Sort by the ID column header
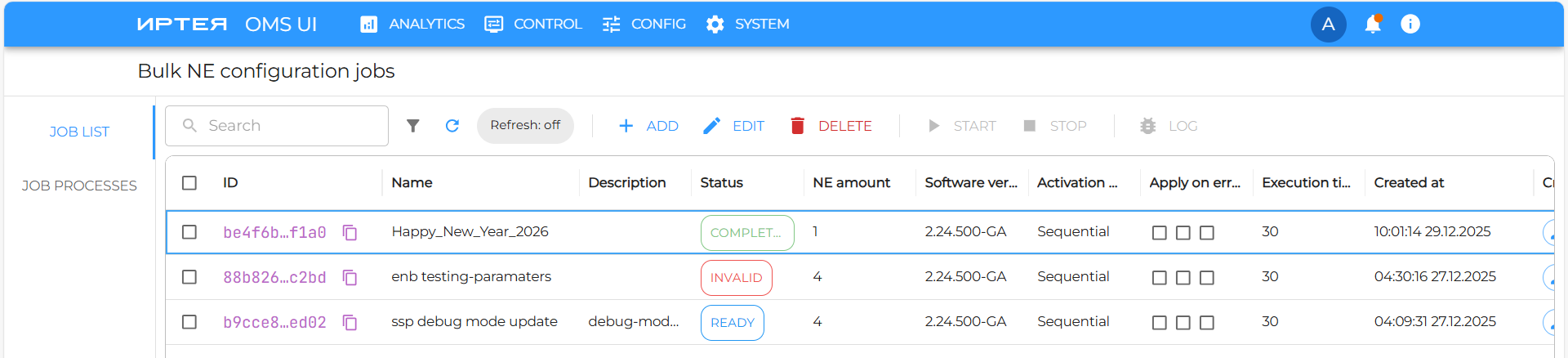The width and height of the screenshot is (1568, 358). [230, 183]
